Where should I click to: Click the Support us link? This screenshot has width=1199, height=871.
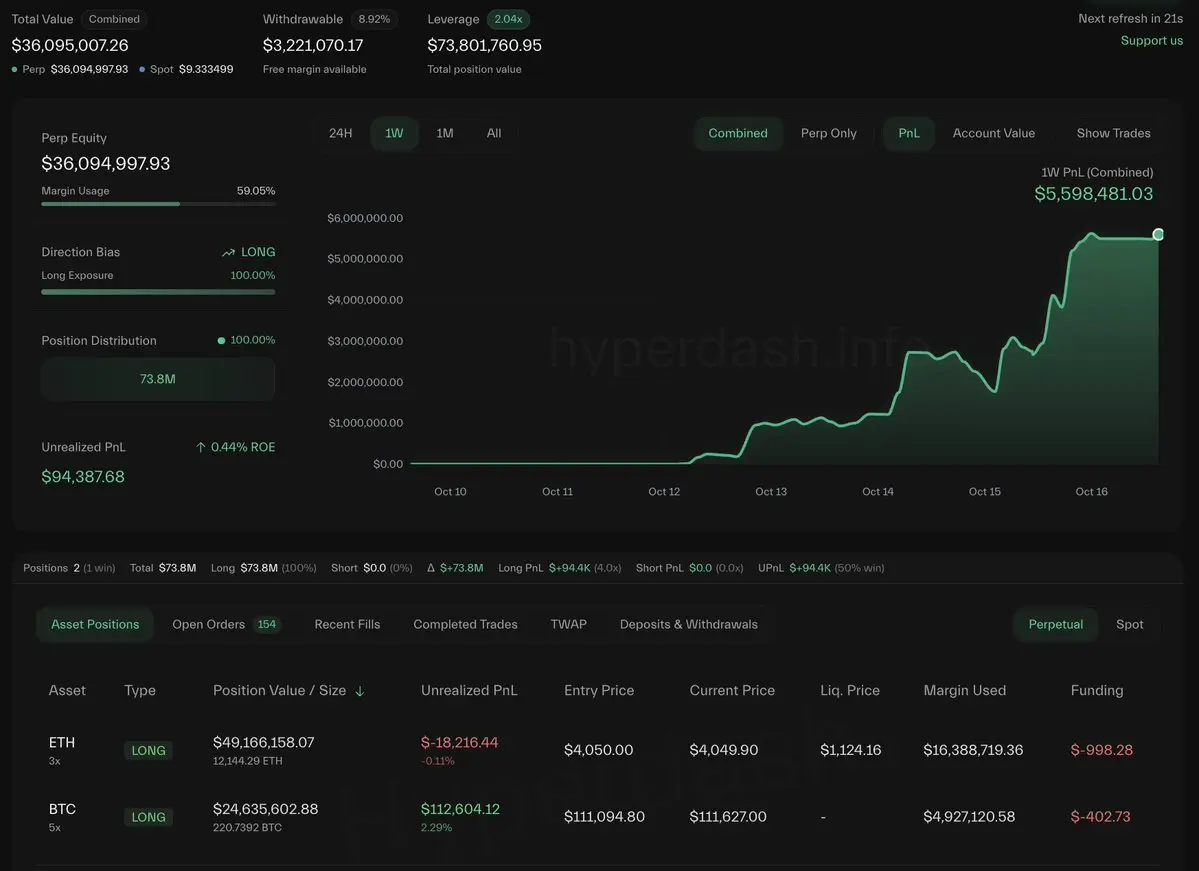(1151, 41)
